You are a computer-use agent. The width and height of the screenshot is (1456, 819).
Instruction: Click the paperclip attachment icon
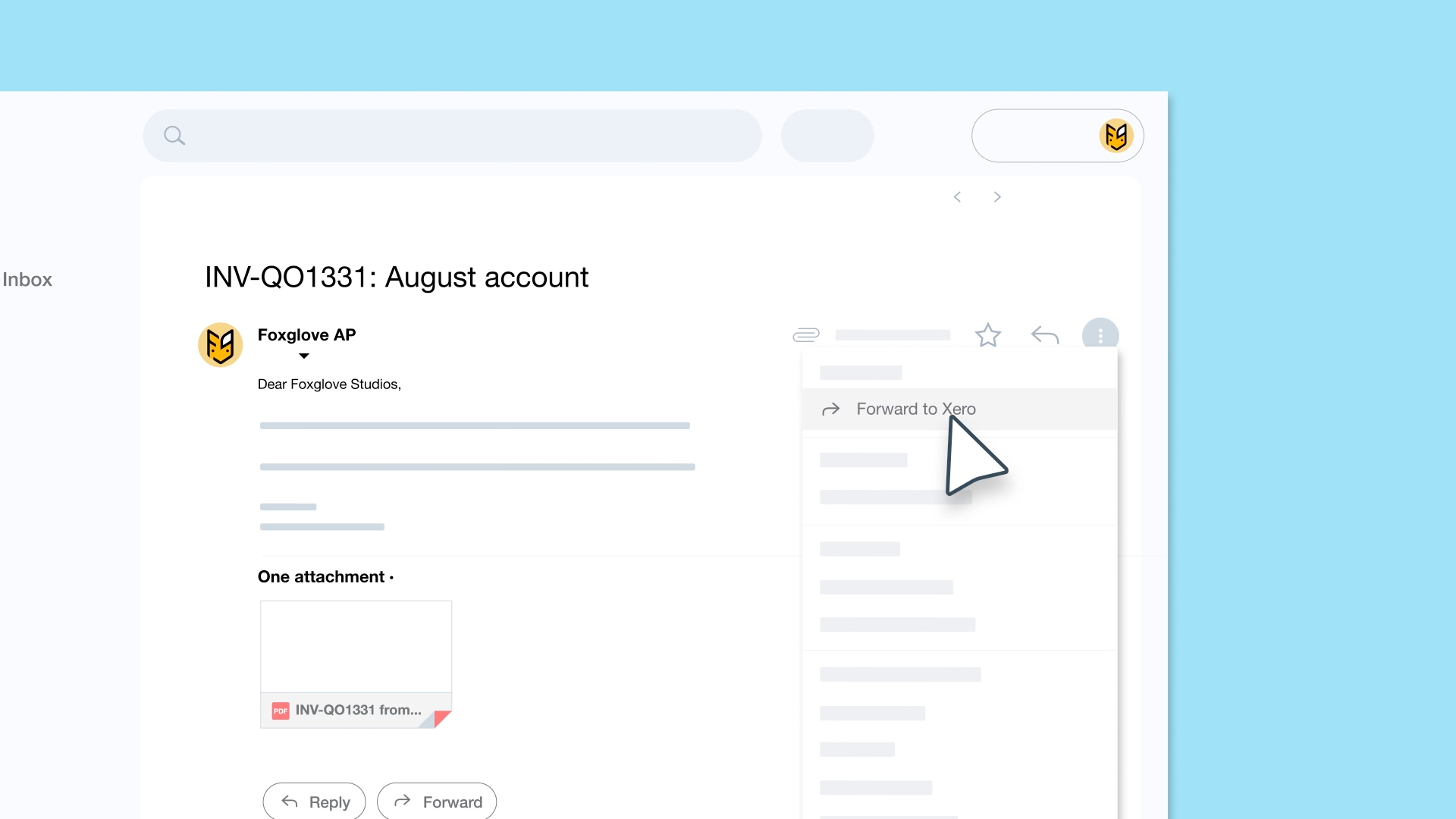(805, 334)
